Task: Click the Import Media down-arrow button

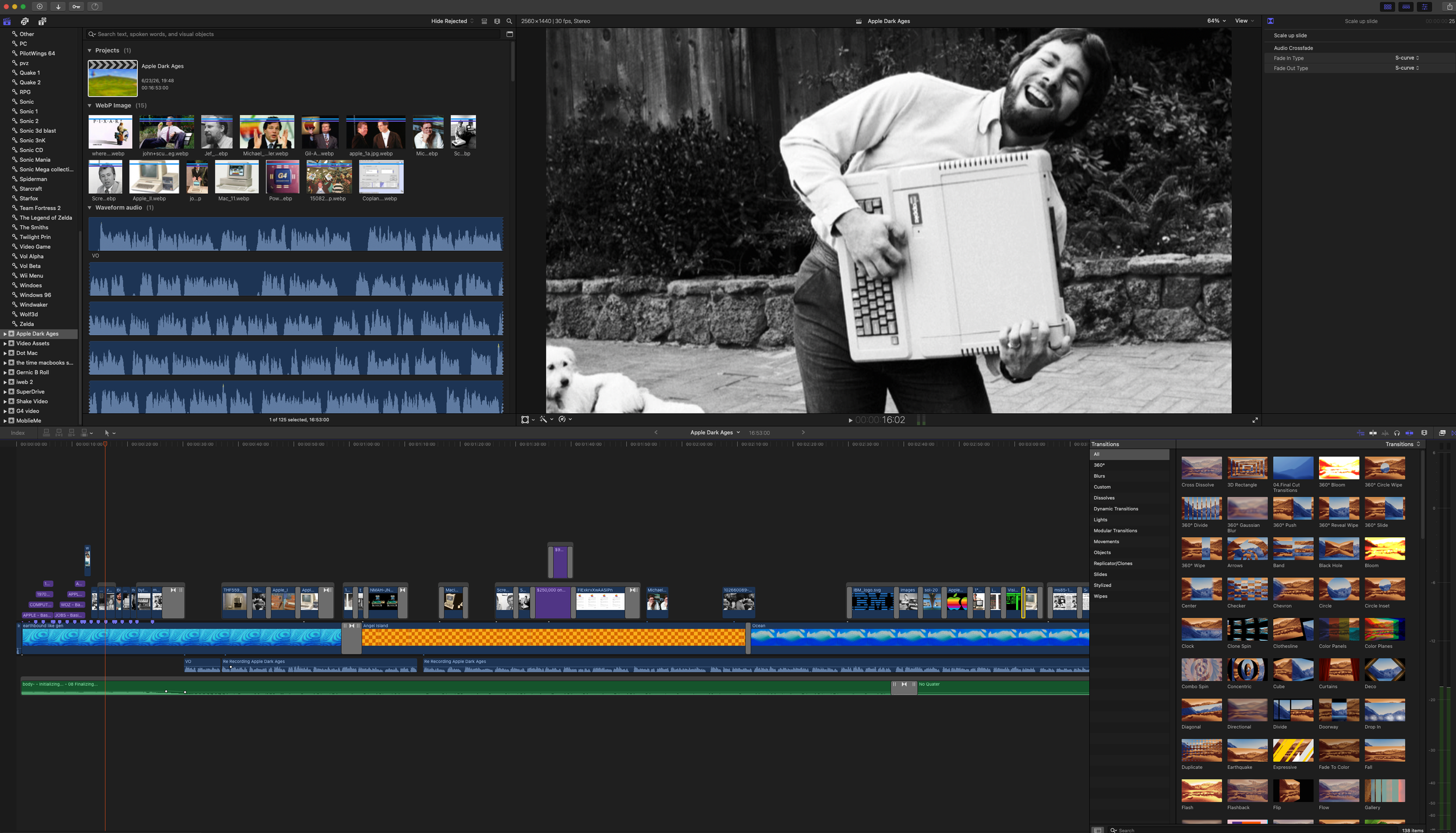Action: pyautogui.click(x=58, y=6)
